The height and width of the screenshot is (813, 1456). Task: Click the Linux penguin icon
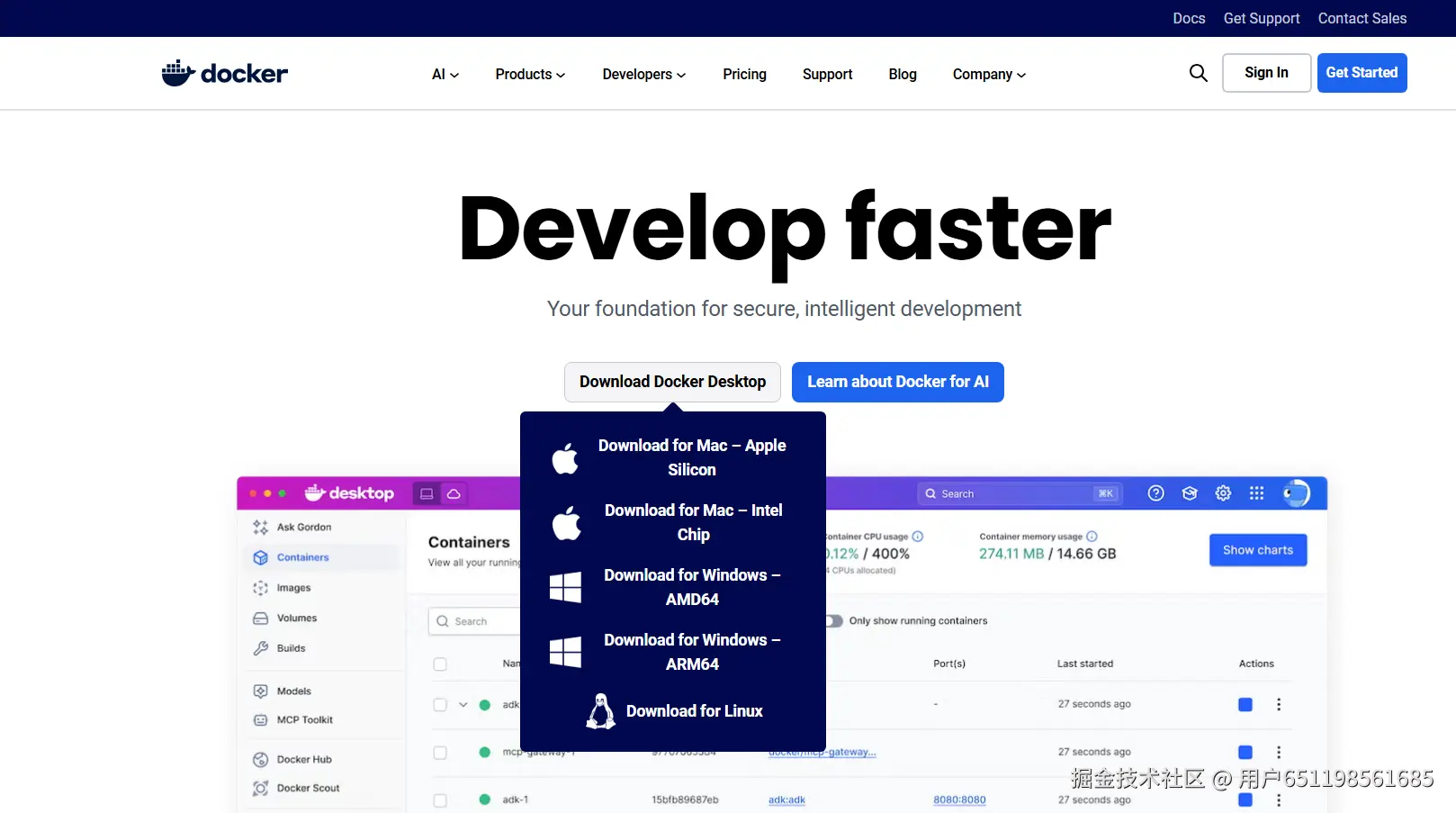pyautogui.click(x=601, y=711)
